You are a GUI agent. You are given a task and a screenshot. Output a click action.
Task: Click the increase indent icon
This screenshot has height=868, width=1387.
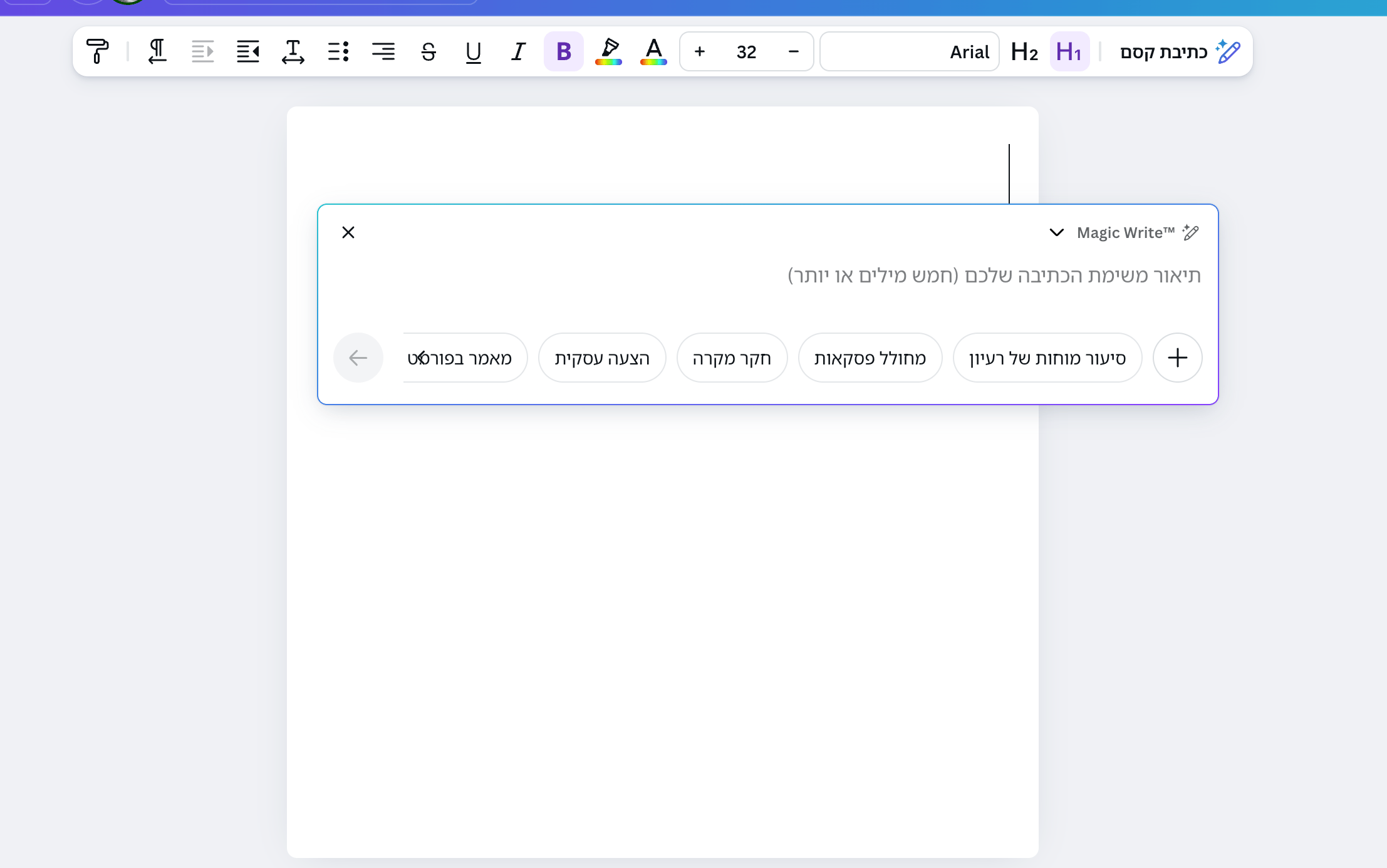click(248, 51)
